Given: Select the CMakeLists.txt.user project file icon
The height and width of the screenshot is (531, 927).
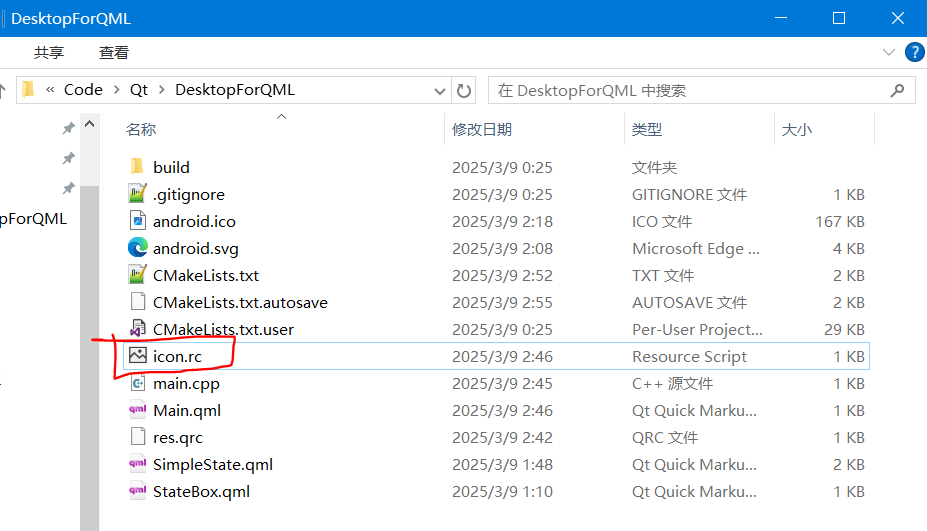Looking at the screenshot, I should [138, 329].
